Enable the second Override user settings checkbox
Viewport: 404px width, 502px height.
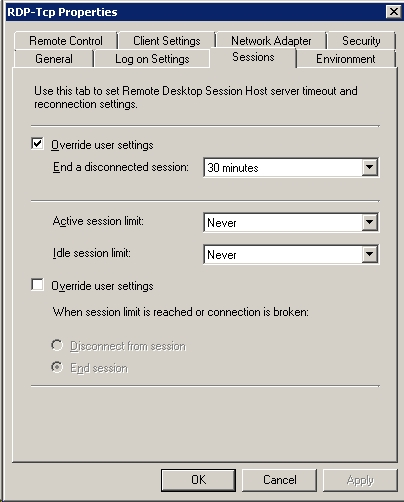(37, 285)
